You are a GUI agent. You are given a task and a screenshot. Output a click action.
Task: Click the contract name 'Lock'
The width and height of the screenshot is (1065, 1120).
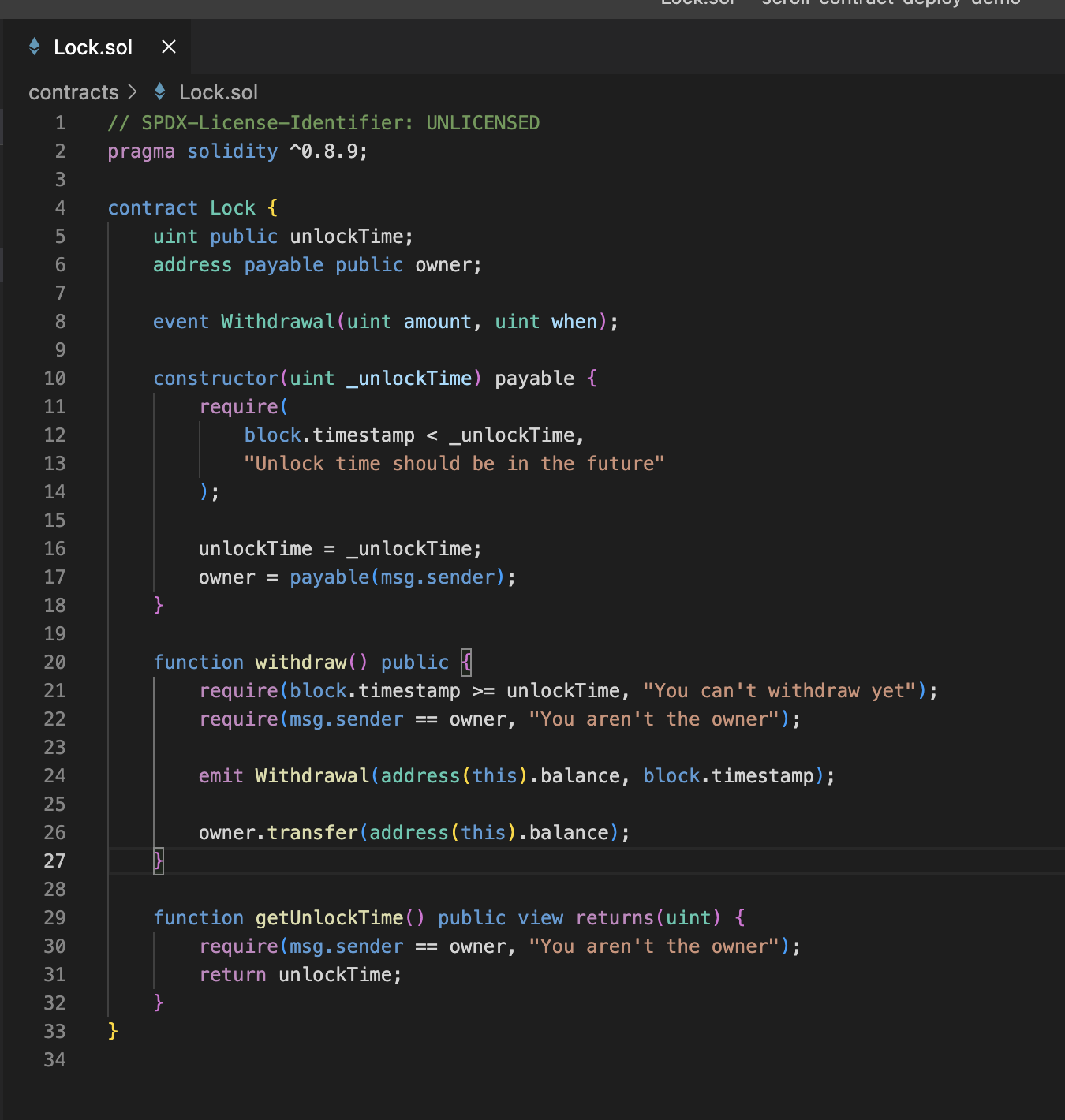pos(233,208)
